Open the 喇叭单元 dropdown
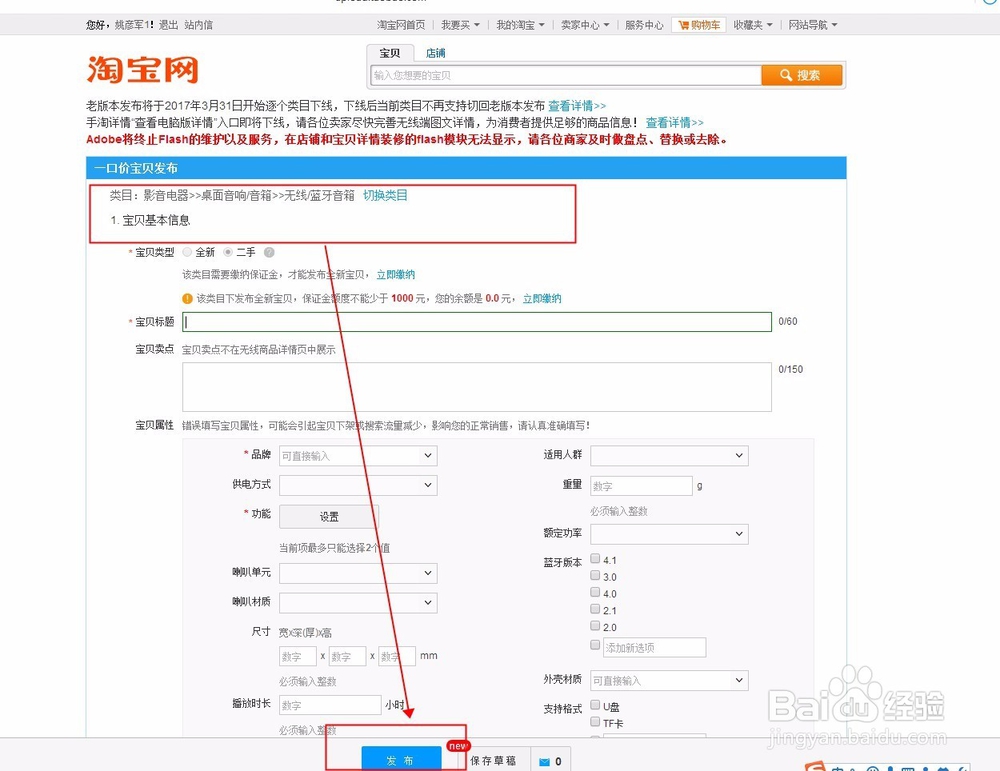The width and height of the screenshot is (1000, 771). pyautogui.click(x=358, y=573)
